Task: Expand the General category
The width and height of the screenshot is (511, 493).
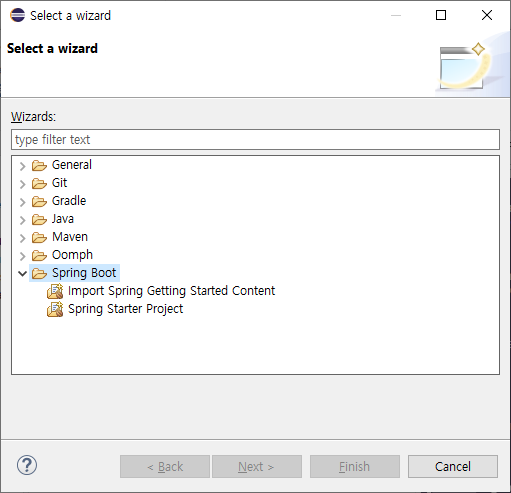Action: [x=22, y=166]
